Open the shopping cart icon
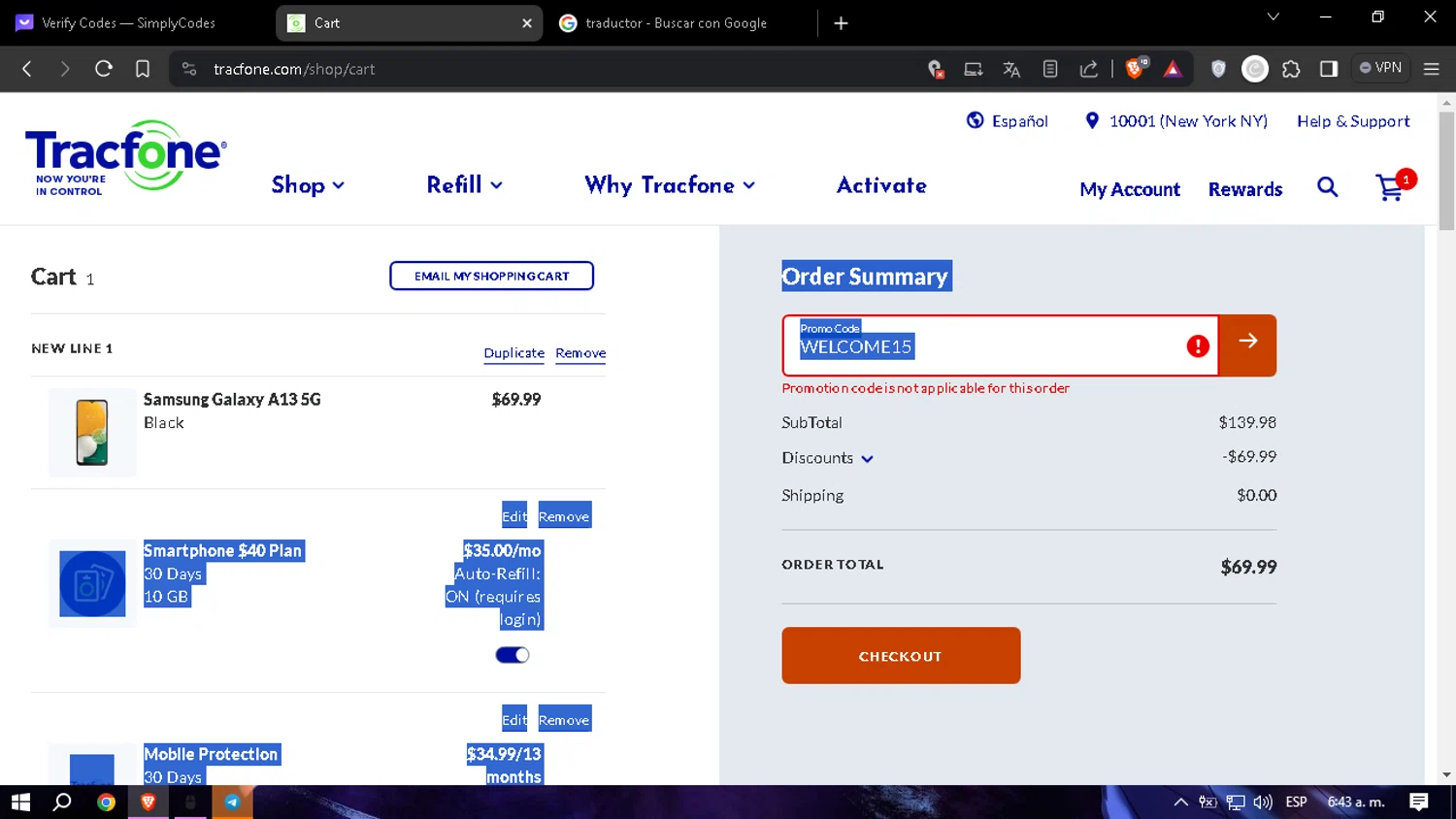The height and width of the screenshot is (819, 1456). point(1391,187)
